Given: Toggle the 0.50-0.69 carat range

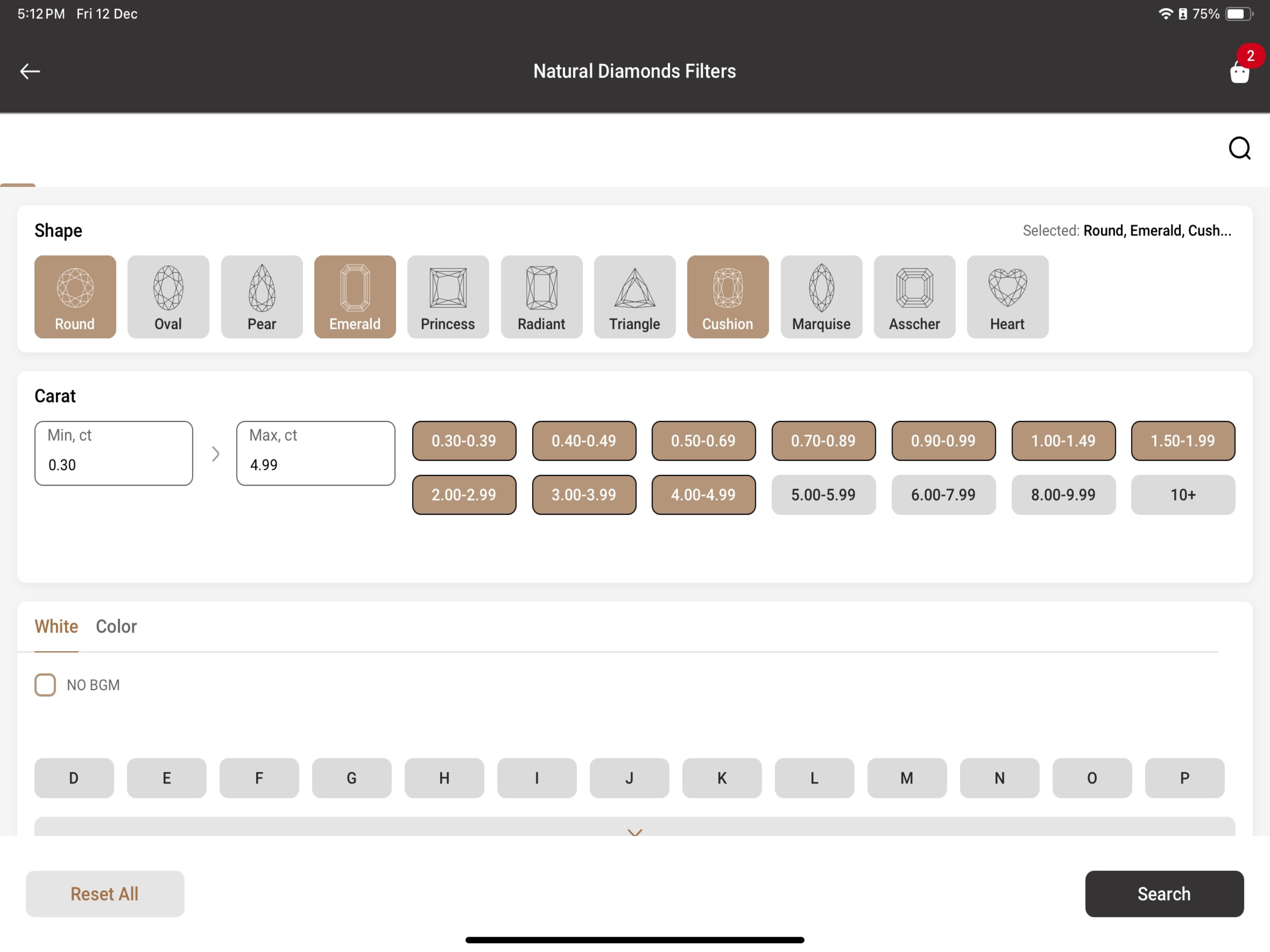Looking at the screenshot, I should coord(703,440).
